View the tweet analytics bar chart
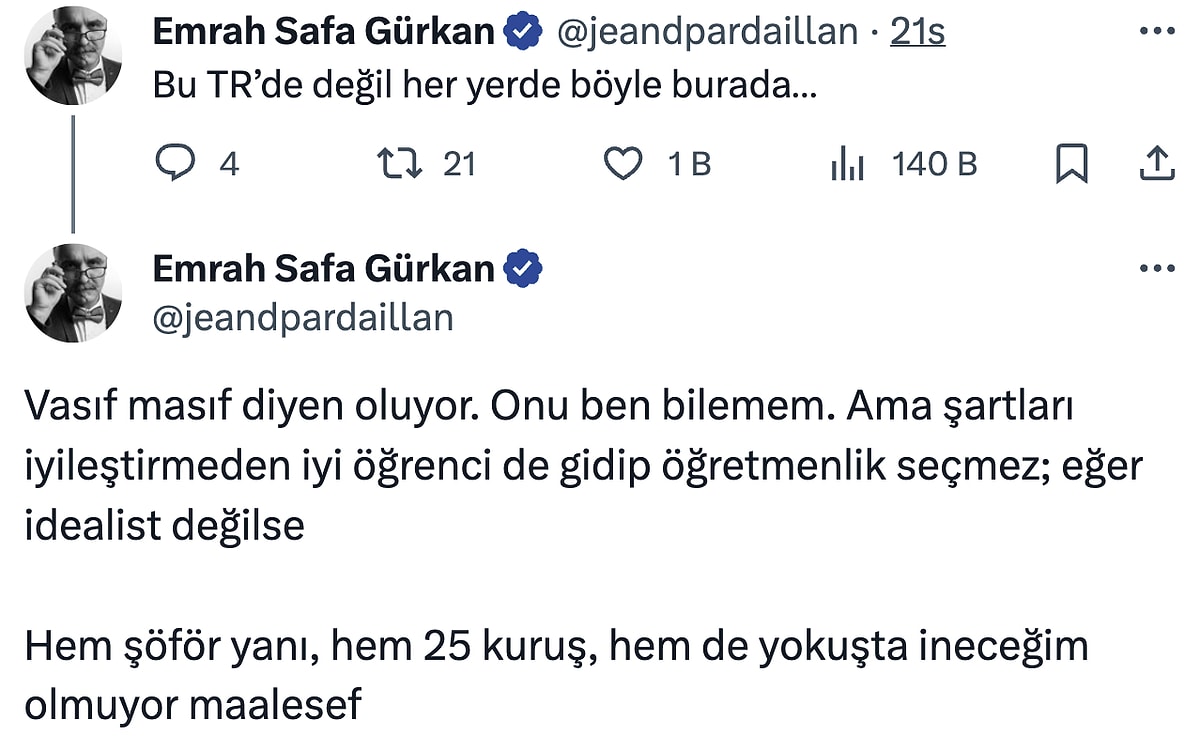The width and height of the screenshot is (1200, 747). (847, 163)
